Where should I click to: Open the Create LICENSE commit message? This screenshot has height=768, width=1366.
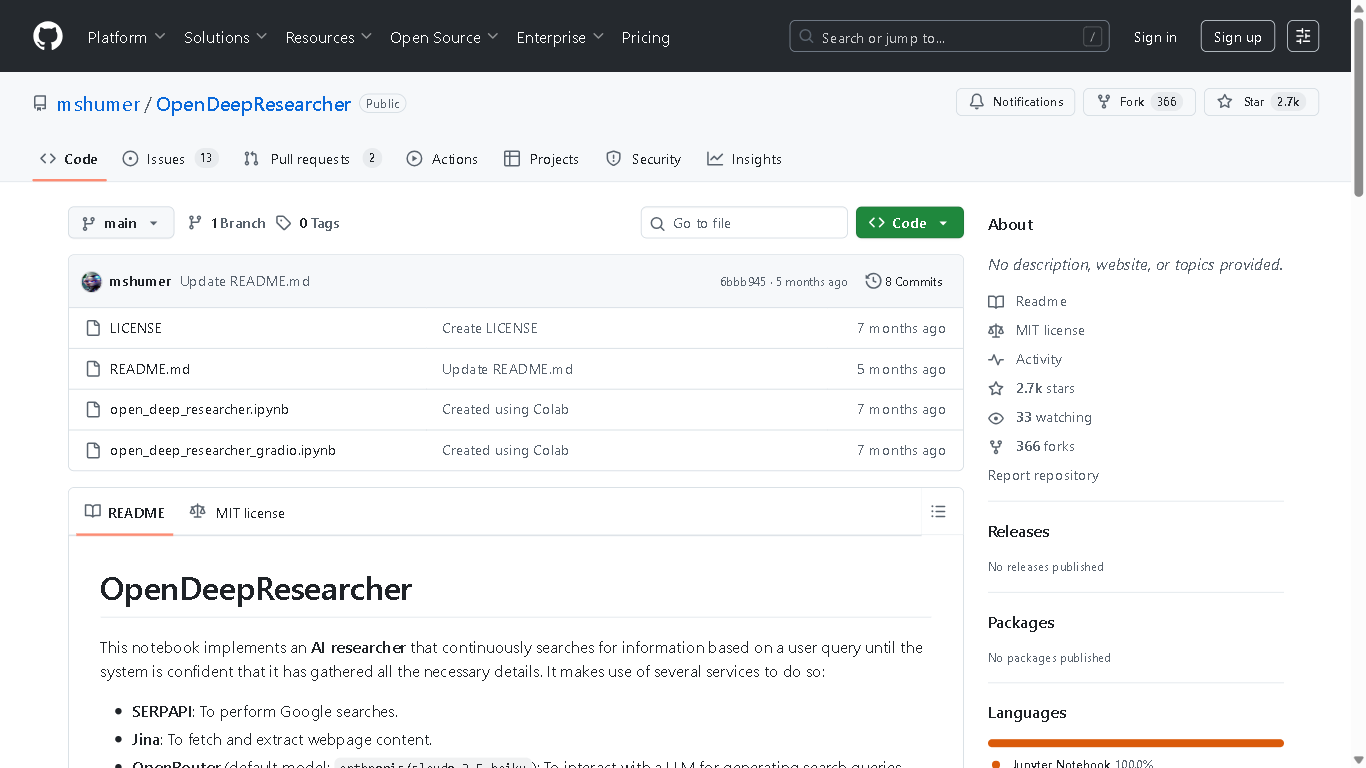click(x=490, y=328)
